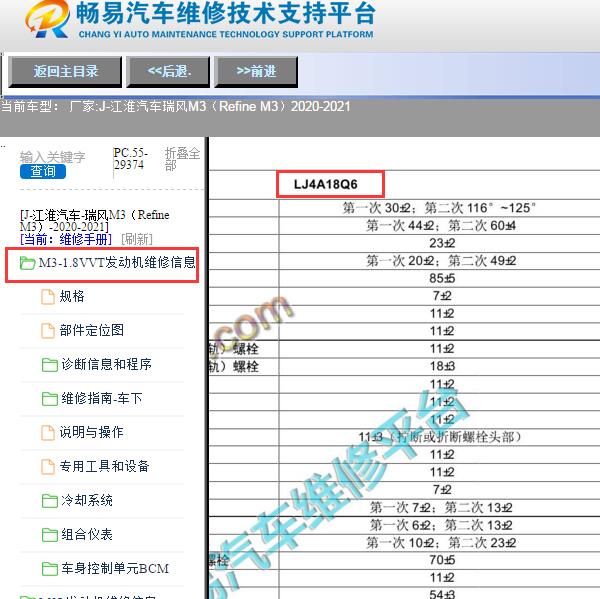Image resolution: width=600 pixels, height=599 pixels.
Task: Select 冷却系统 tree item
Action: (x=87, y=500)
